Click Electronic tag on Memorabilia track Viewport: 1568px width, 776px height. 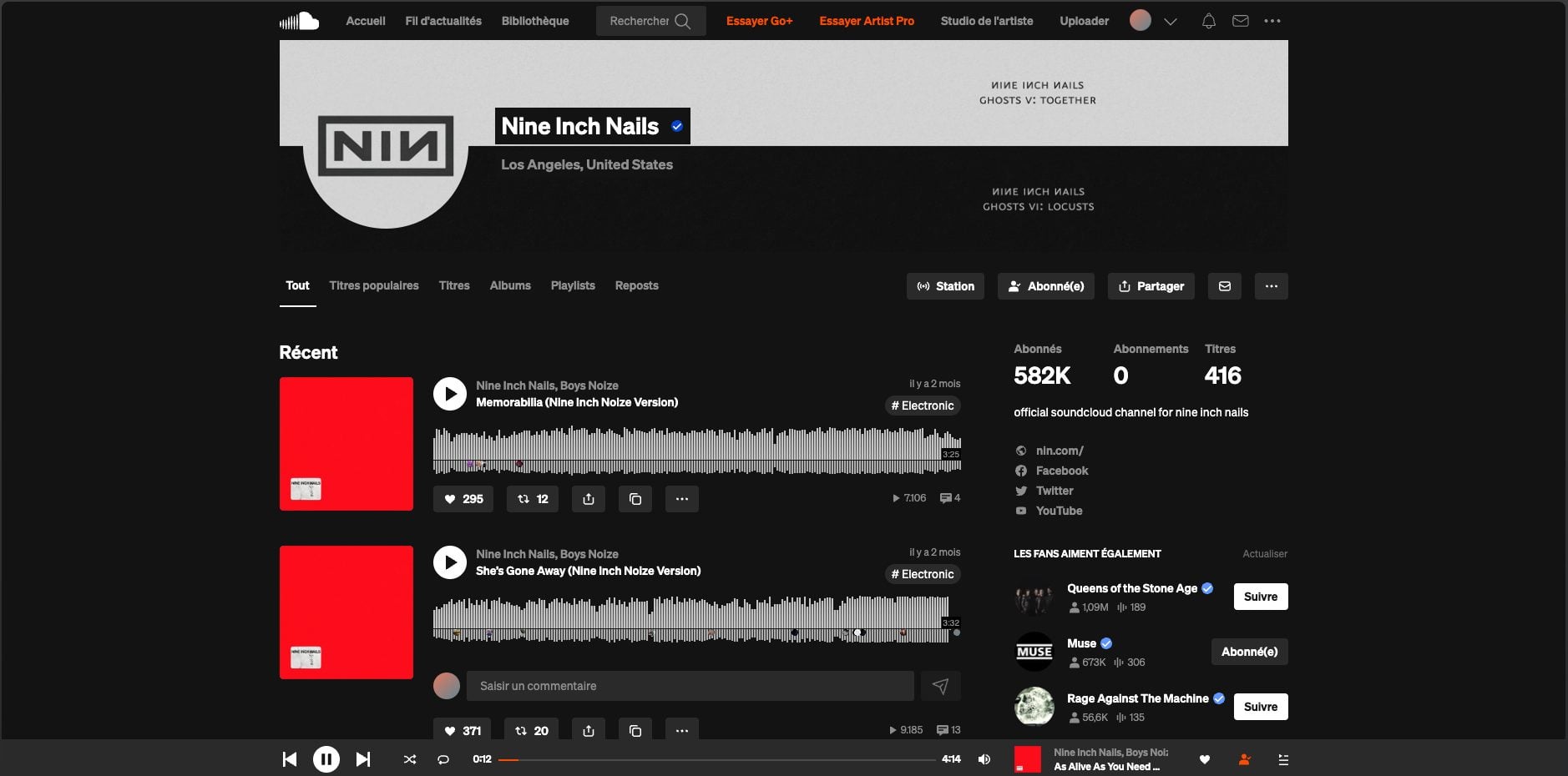923,406
